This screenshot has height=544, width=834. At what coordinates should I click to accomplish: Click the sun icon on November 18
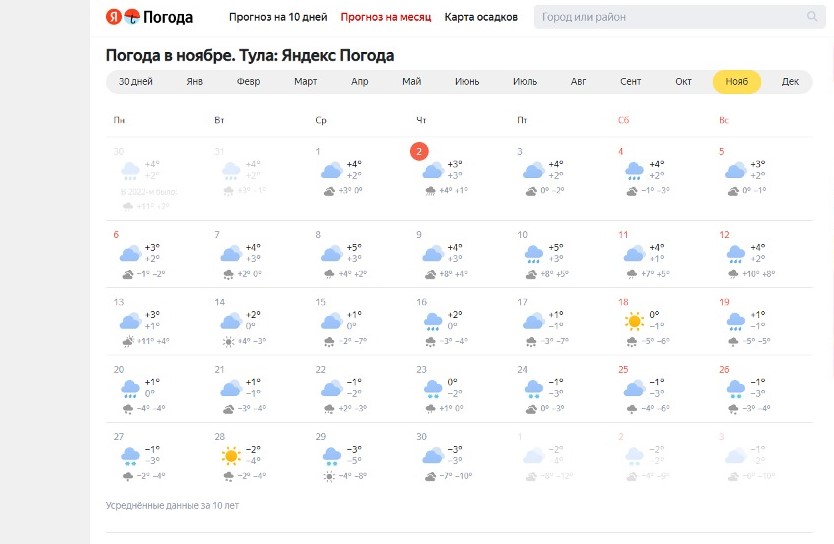tap(632, 321)
